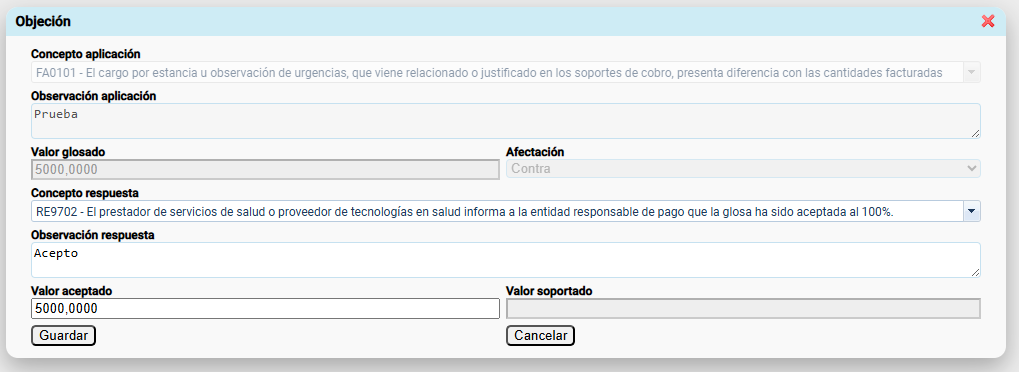This screenshot has height=372, width=1019.
Task: Open the Afectación dropdown showing Contra
Action: click(743, 169)
